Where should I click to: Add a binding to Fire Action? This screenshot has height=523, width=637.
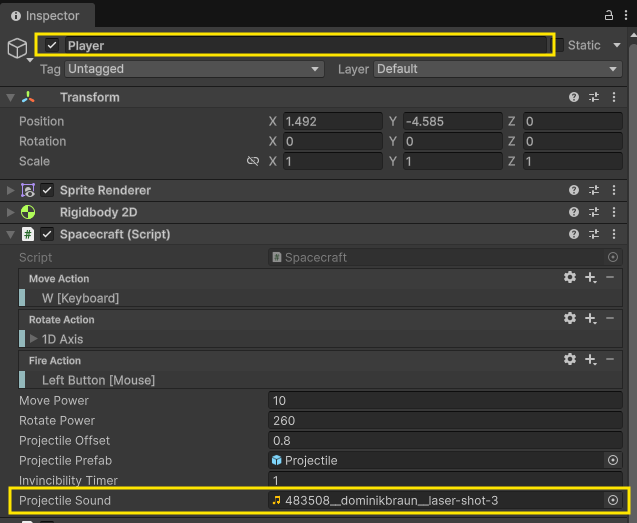pyautogui.click(x=590, y=360)
